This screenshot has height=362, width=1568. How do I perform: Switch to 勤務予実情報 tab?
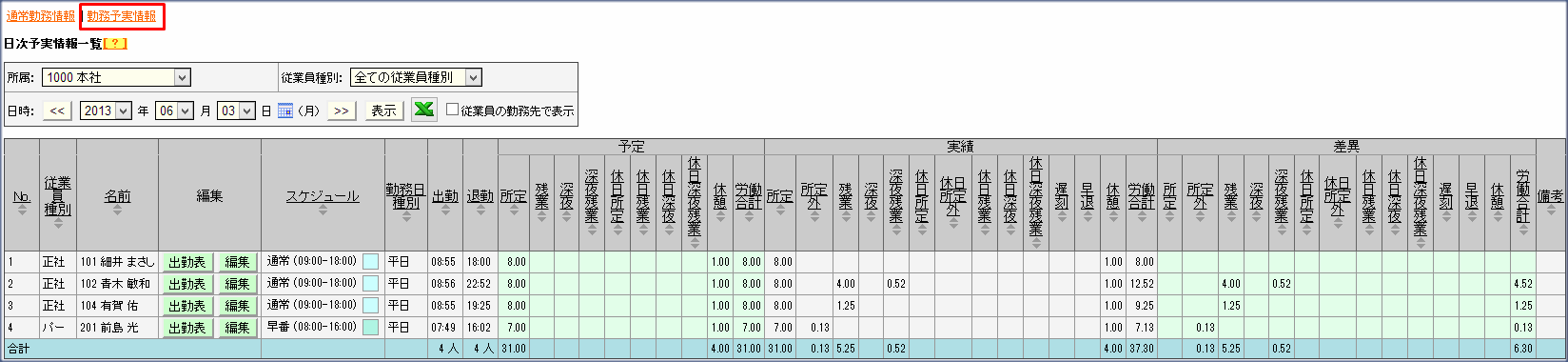coord(122,16)
